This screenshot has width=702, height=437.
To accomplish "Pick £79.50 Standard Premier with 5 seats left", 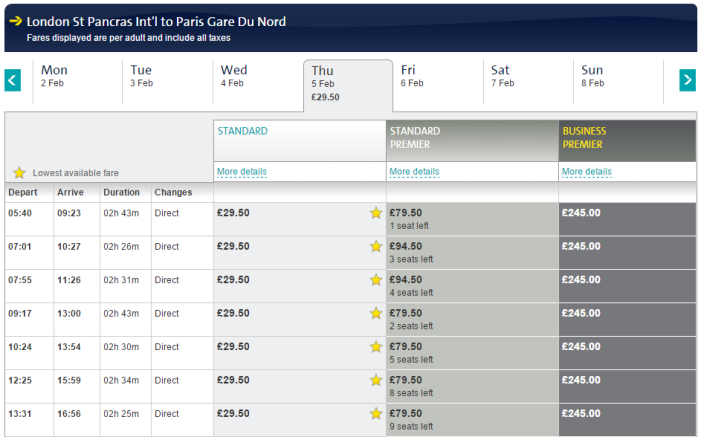I will click(472, 353).
